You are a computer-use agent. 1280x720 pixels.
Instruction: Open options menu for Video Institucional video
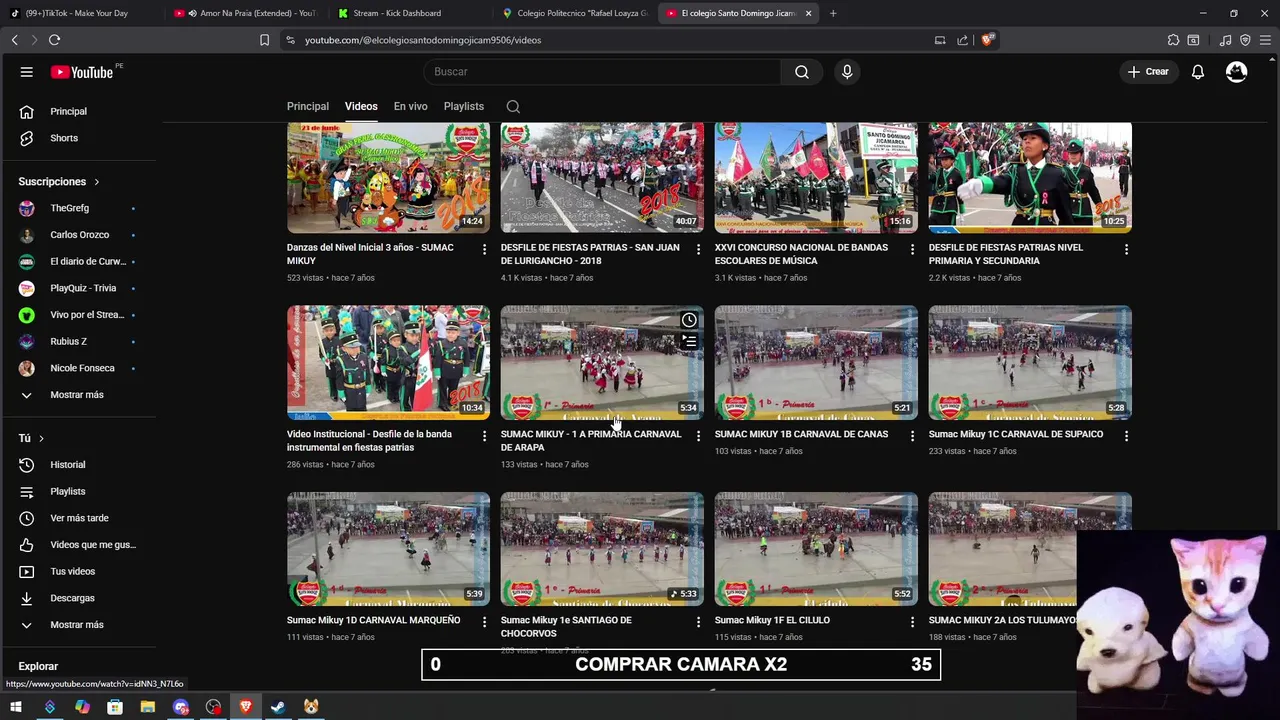tap(485, 436)
